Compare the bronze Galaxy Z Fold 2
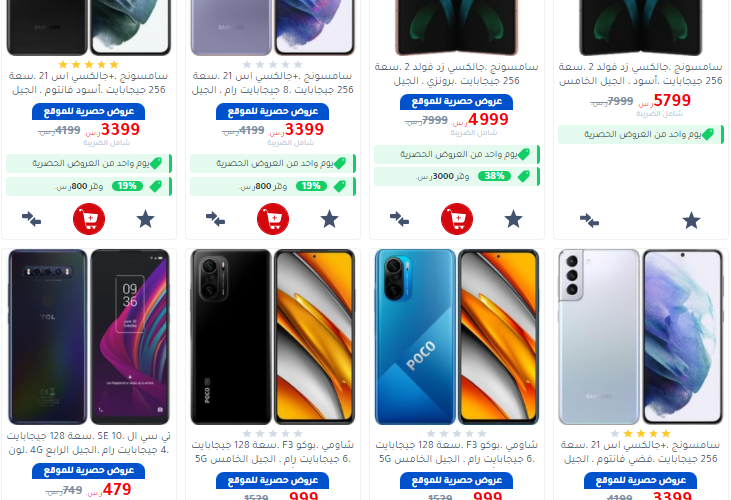Image resolution: width=731 pixels, height=500 pixels. 400,219
